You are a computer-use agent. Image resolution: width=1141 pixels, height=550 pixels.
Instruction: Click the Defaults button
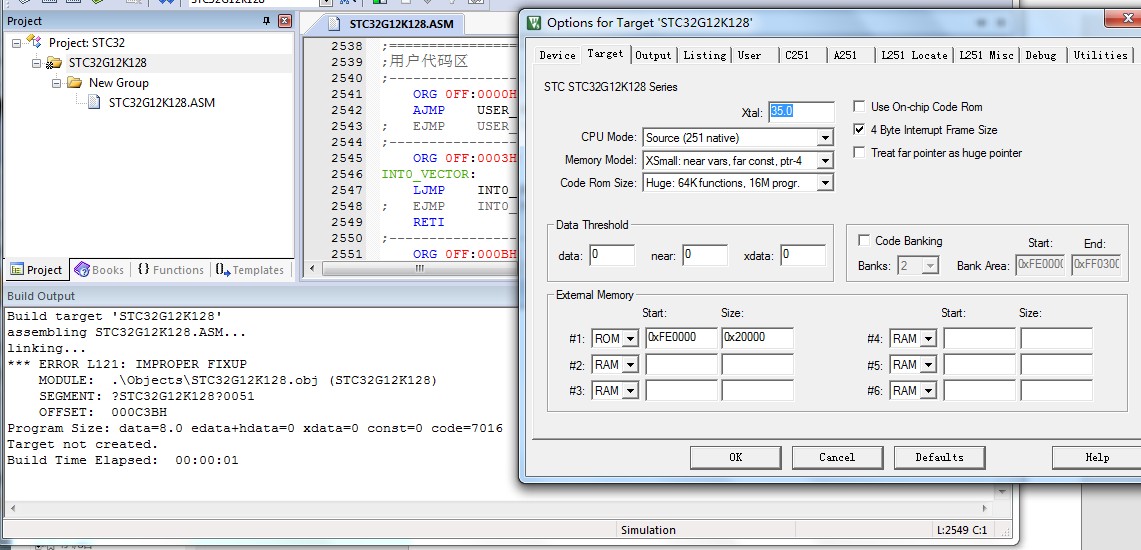tap(939, 458)
